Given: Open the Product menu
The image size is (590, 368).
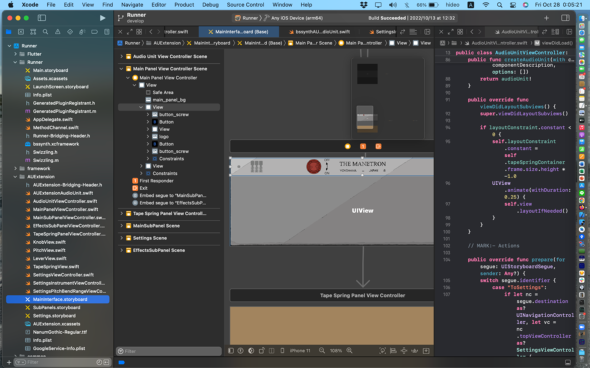Looking at the screenshot, I should coord(184,5).
